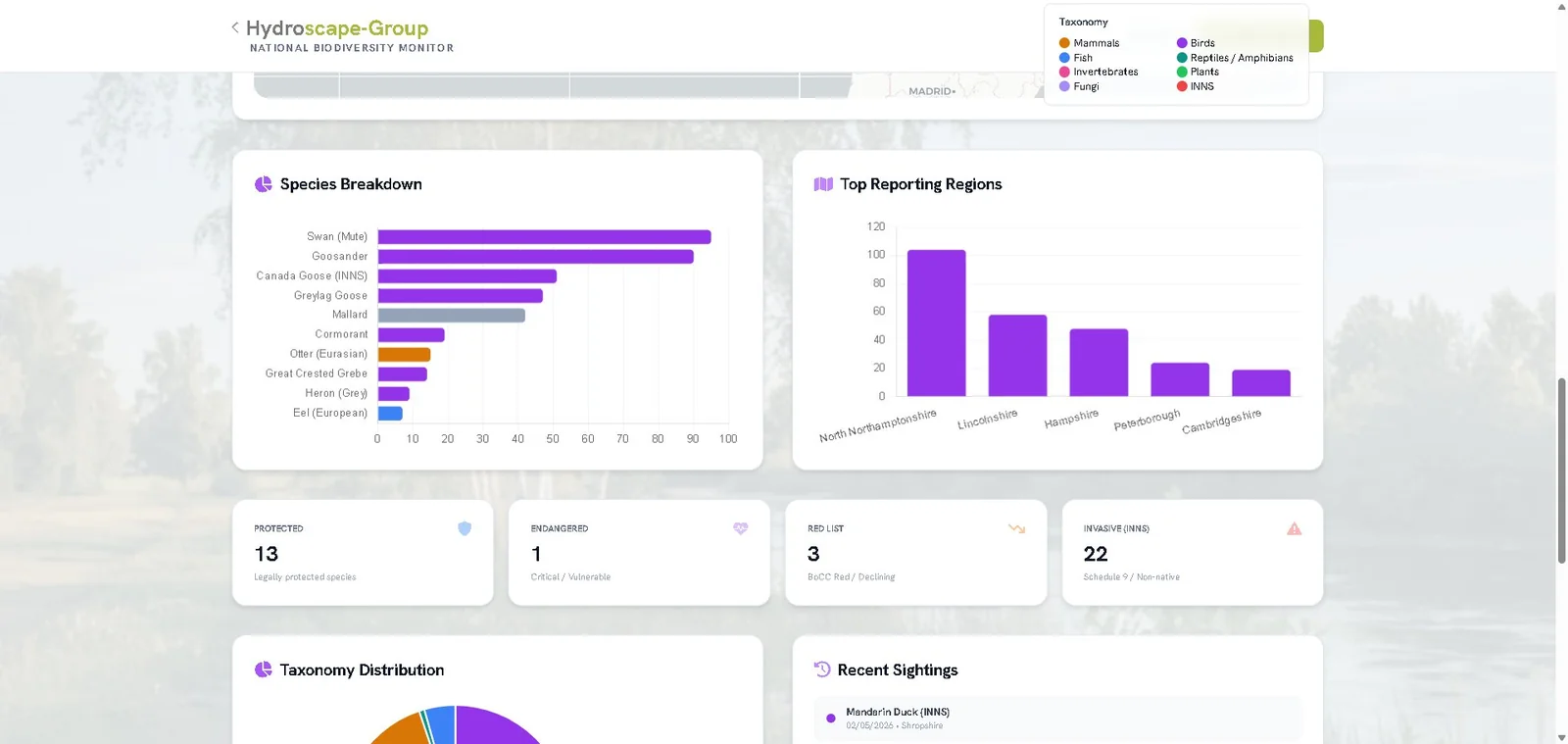
Task: Click the page vertical scrollbar thumb
Action: click(1562, 471)
